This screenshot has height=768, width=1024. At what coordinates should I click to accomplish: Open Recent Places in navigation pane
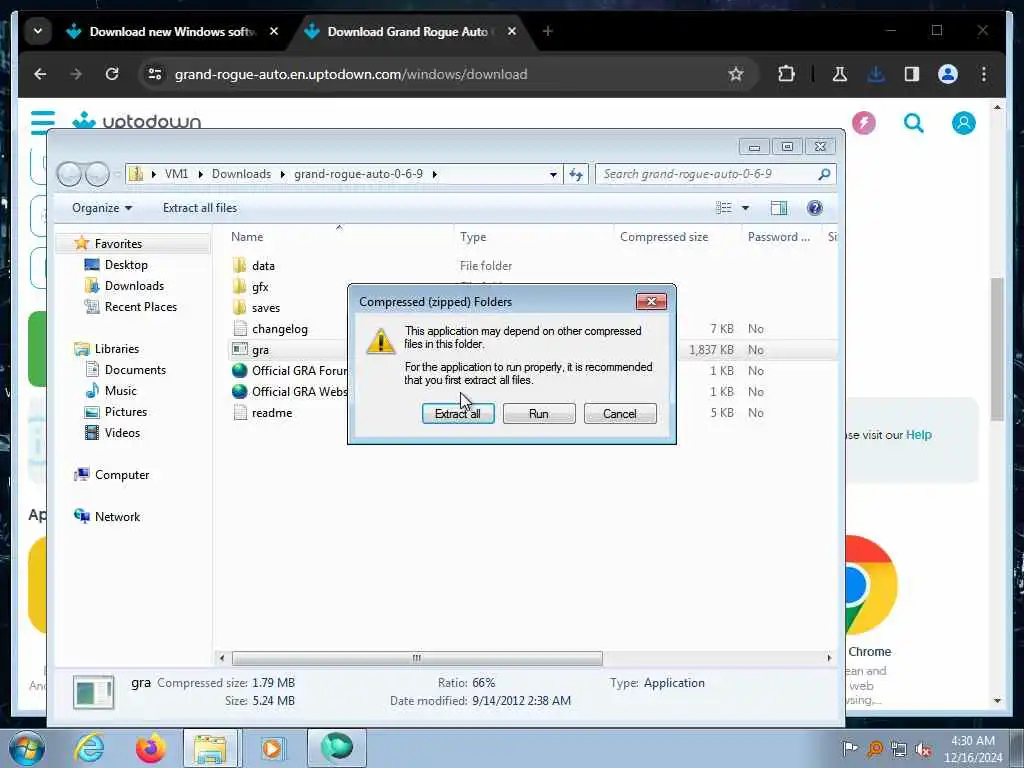(140, 306)
